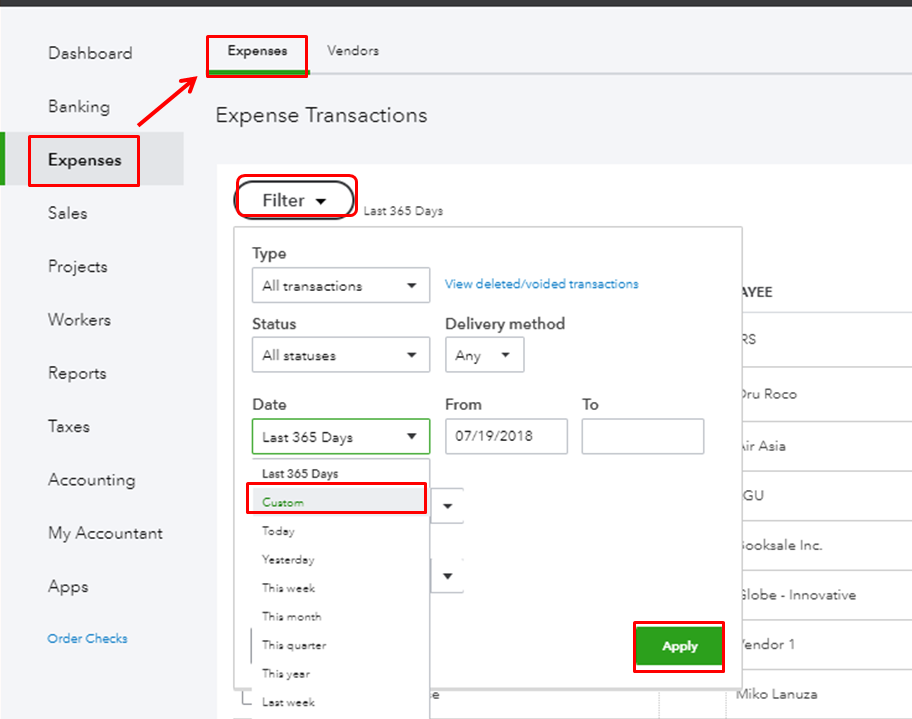Choose This month date option
This screenshot has height=719, width=912.
292,616
